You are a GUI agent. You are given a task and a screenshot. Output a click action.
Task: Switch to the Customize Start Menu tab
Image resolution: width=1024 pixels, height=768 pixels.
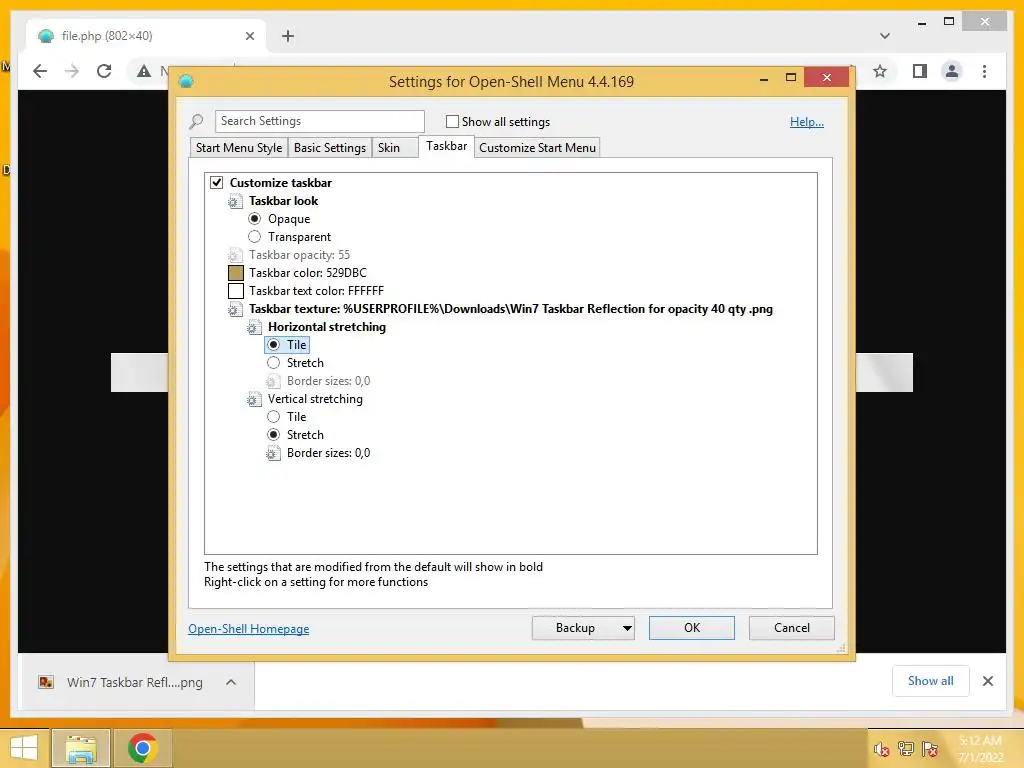(537, 148)
